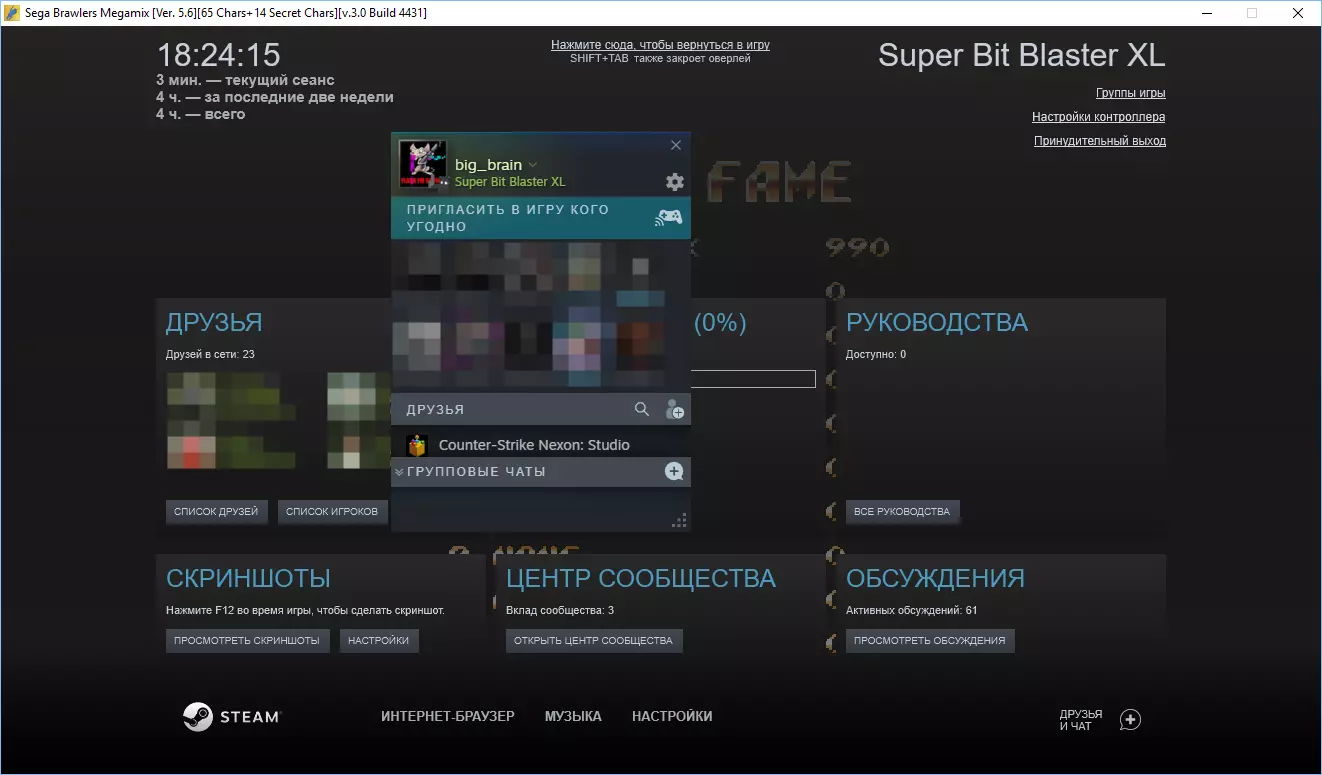The width and height of the screenshot is (1322, 775).
Task: Click the app icon in the title bar
Action: pos(13,13)
